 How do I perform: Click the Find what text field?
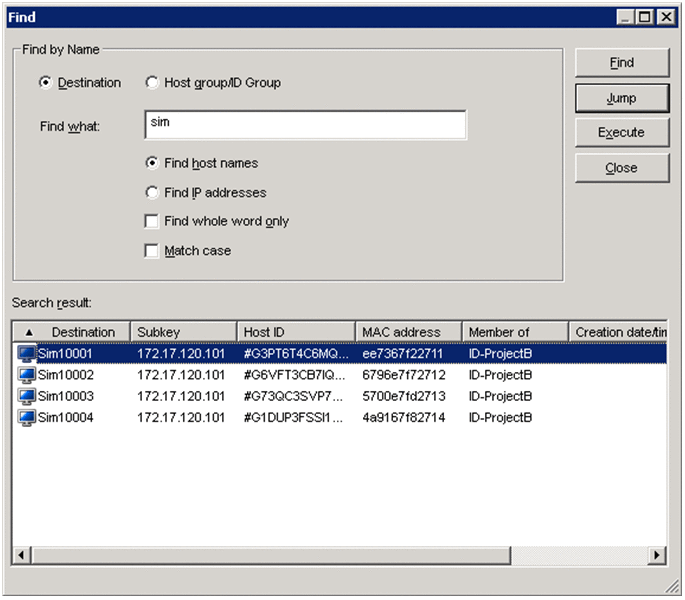tap(305, 125)
